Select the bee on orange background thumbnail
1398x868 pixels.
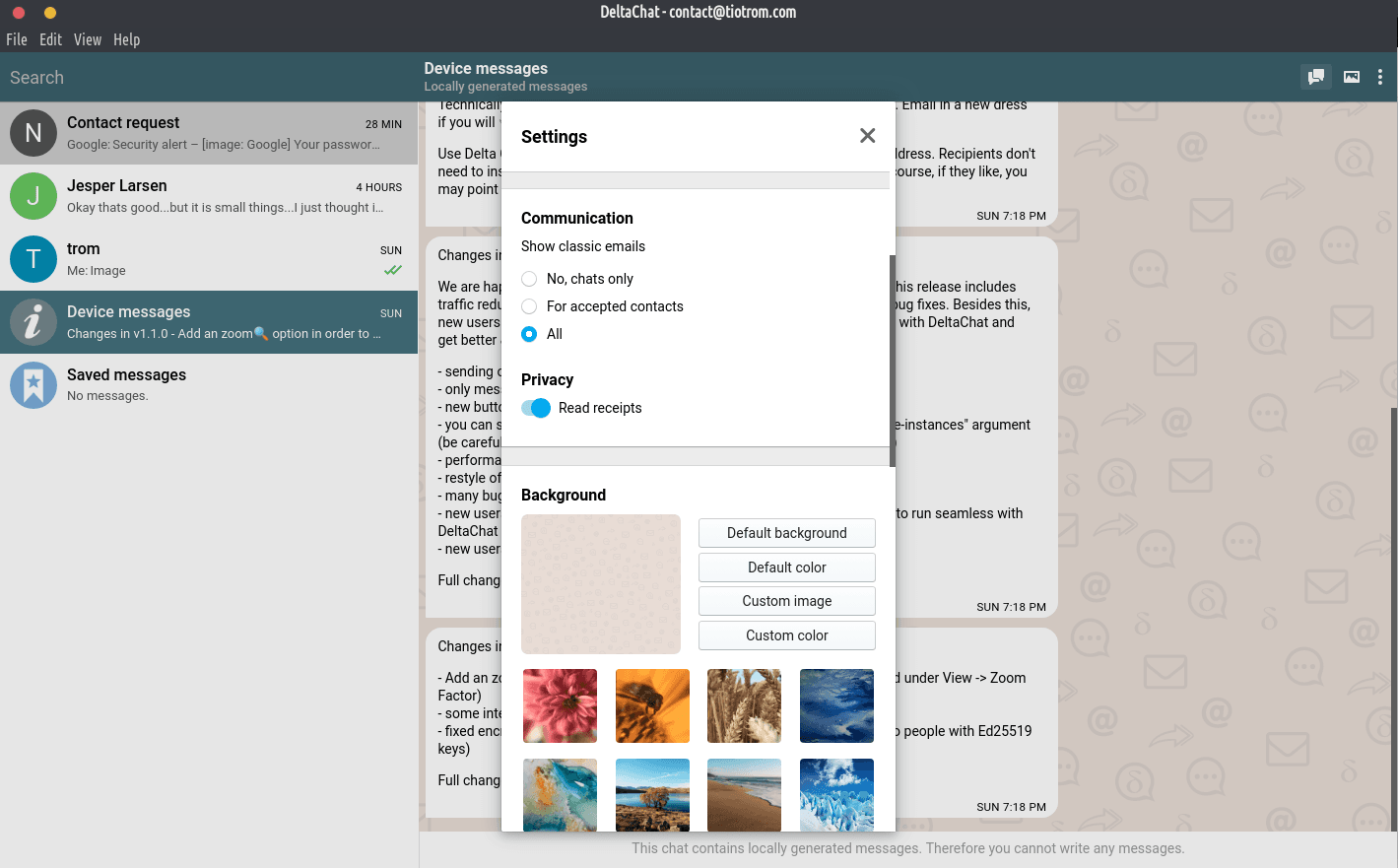coord(652,705)
